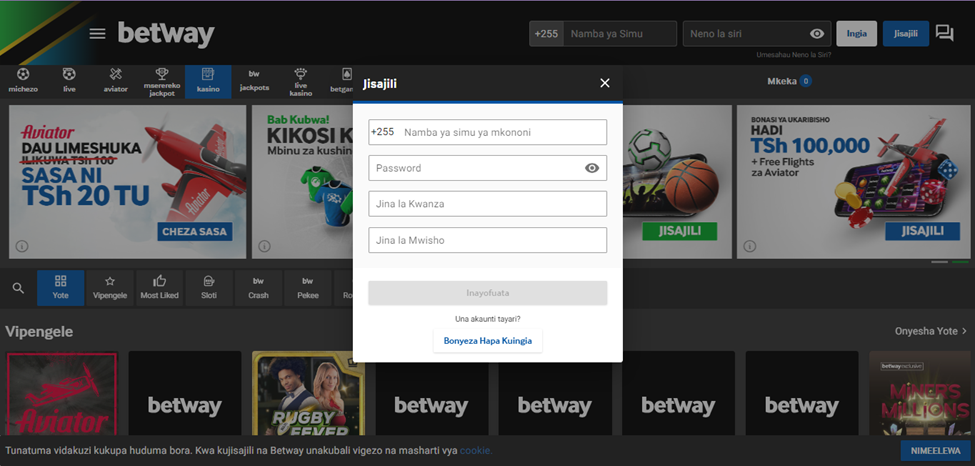Toggle header password visibility eye icon
The width and height of the screenshot is (975, 466).
817,34
